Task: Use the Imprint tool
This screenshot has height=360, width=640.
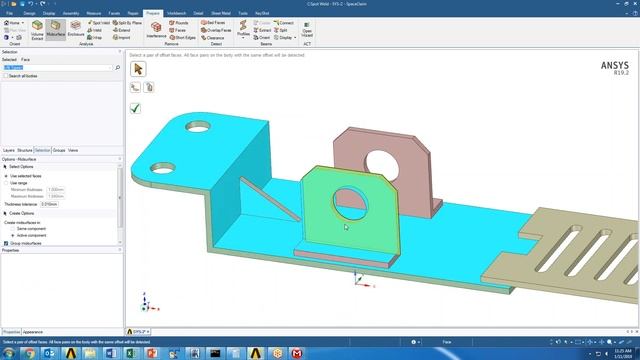Action: point(121,38)
